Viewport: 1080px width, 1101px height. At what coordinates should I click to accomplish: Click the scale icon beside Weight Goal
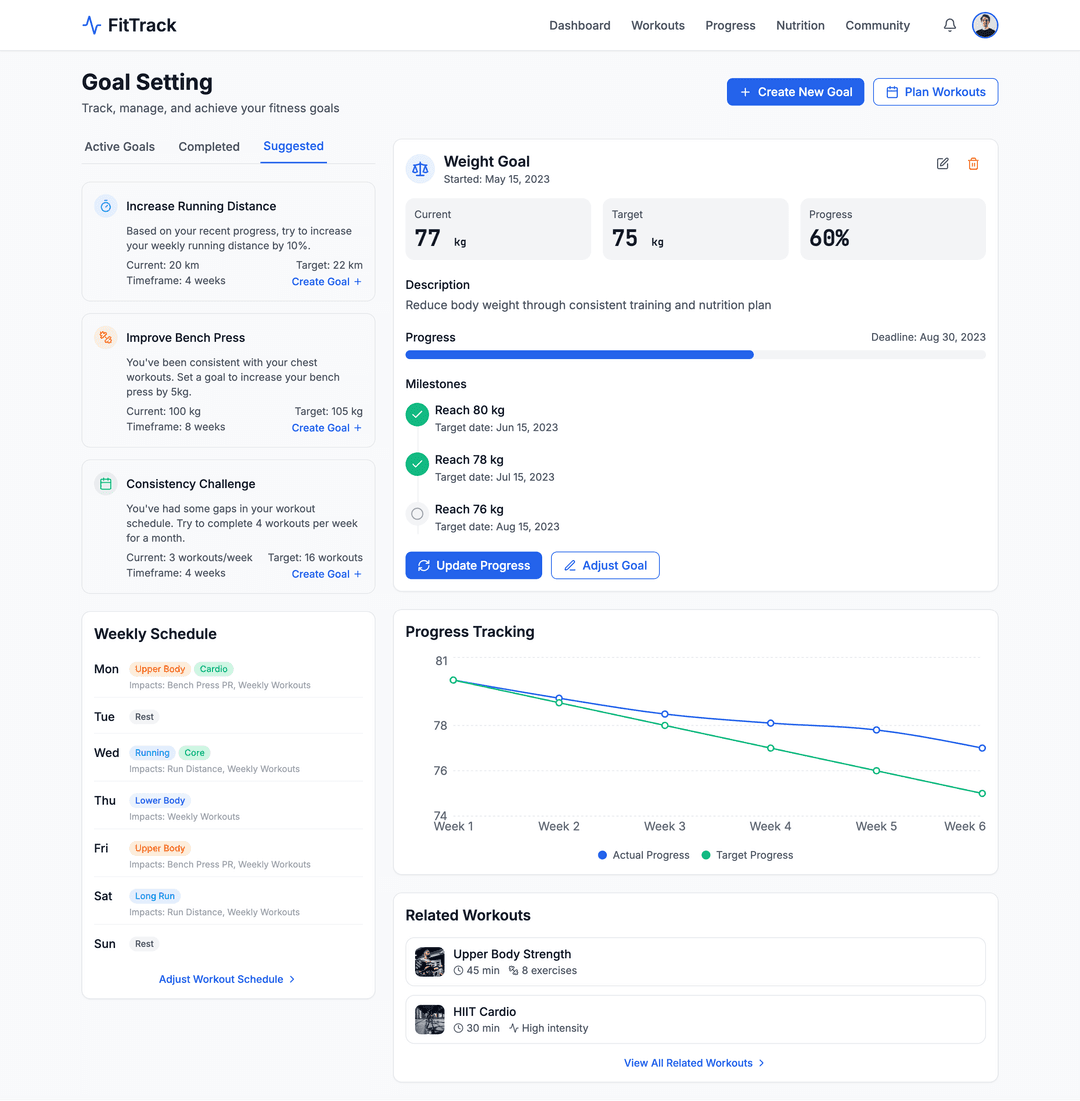420,169
